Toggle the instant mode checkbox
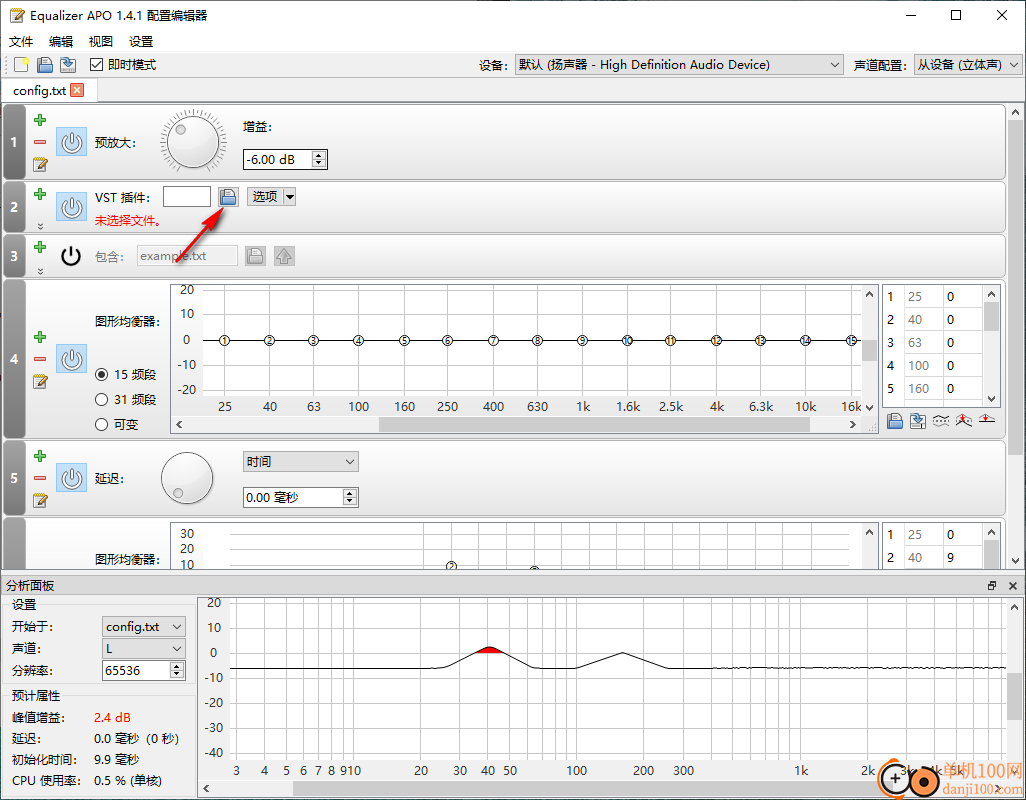Image resolution: width=1026 pixels, height=800 pixels. tap(97, 65)
